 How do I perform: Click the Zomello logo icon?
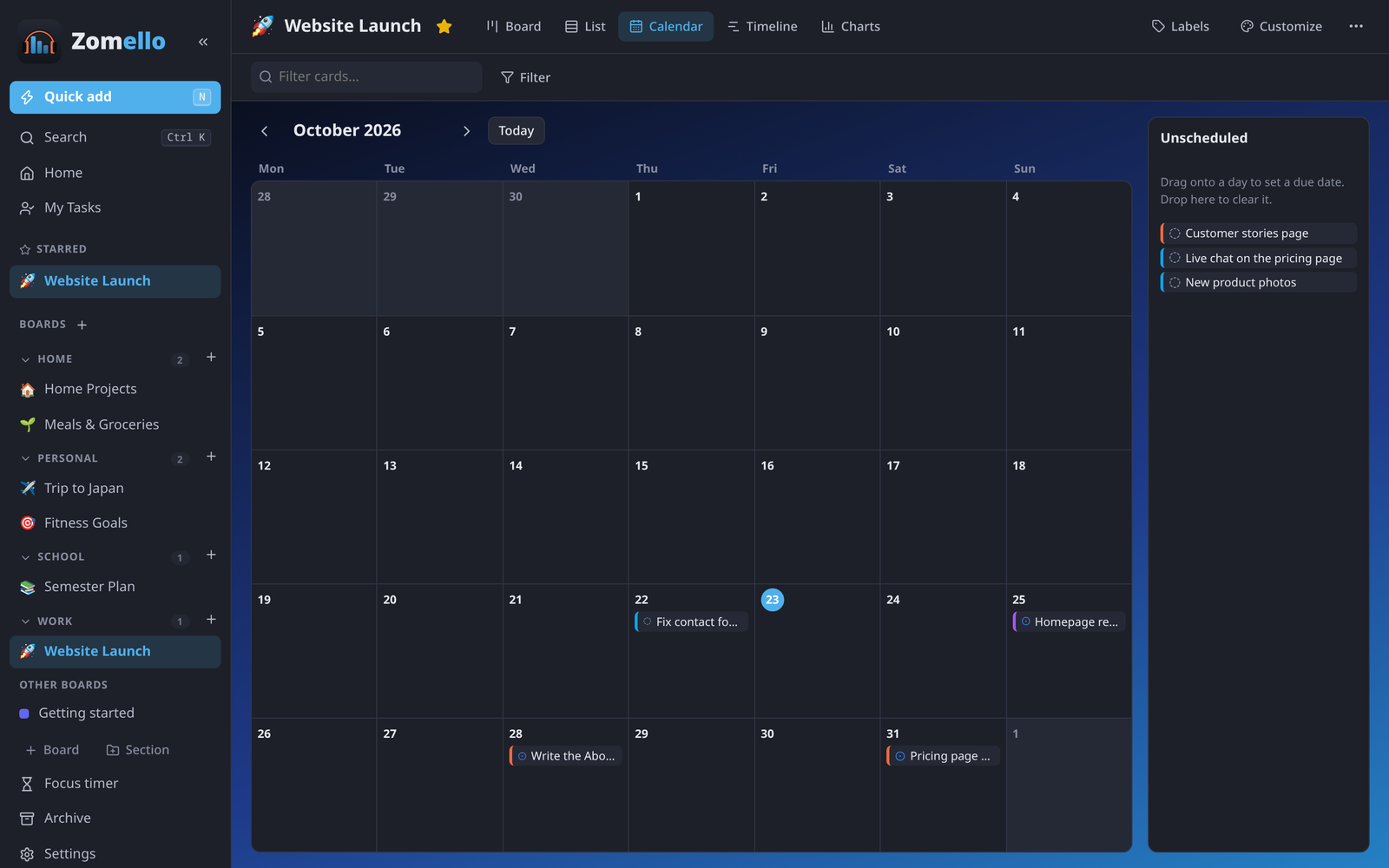pyautogui.click(x=39, y=42)
